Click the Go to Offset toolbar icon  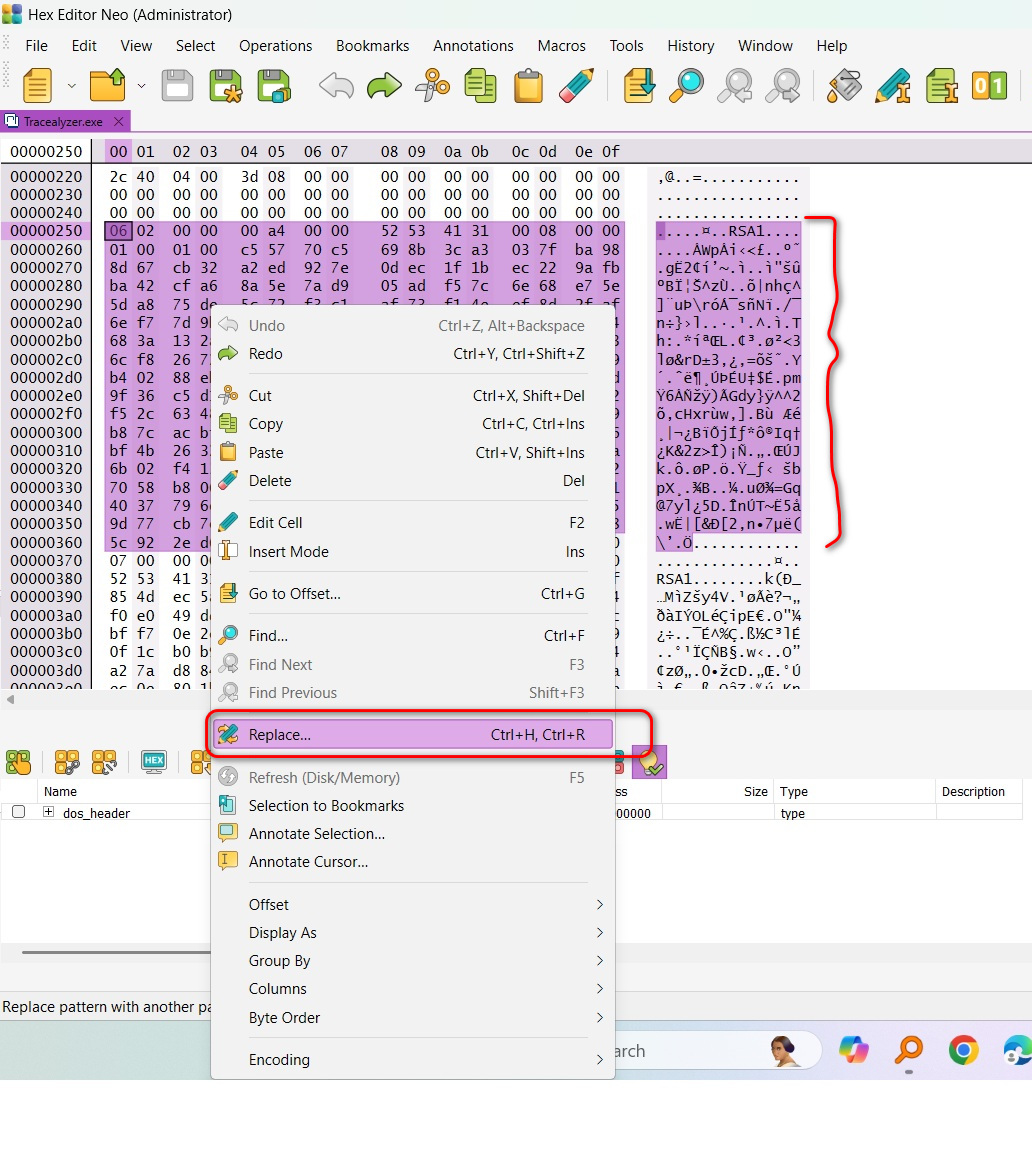(x=639, y=86)
